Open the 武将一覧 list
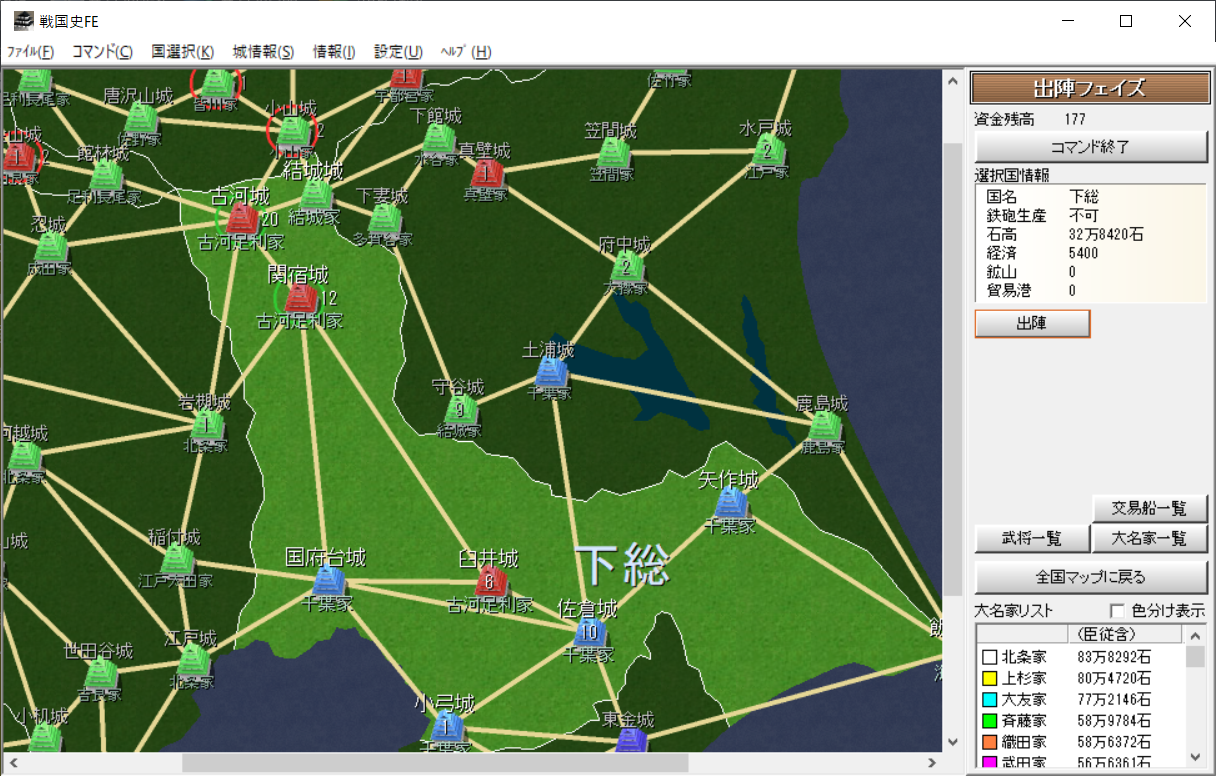The width and height of the screenshot is (1216, 776). 1031,538
